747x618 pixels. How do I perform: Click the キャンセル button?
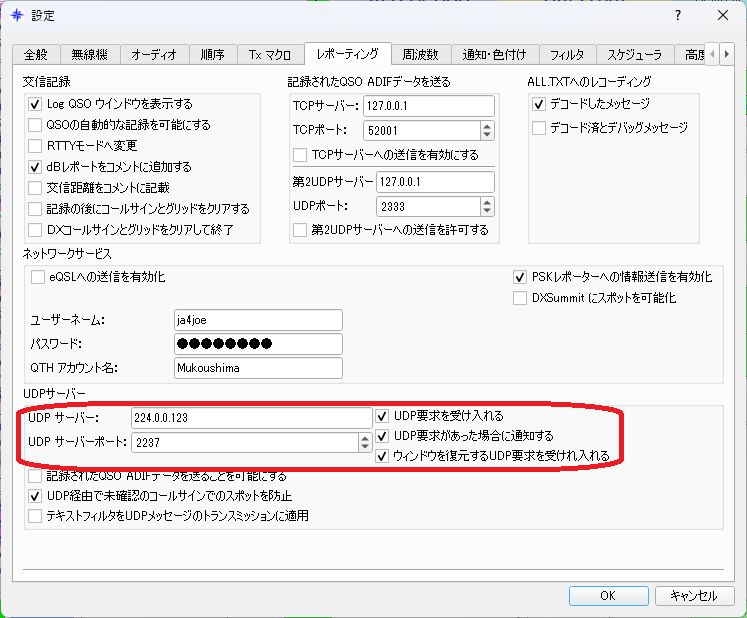pyautogui.click(x=694, y=596)
